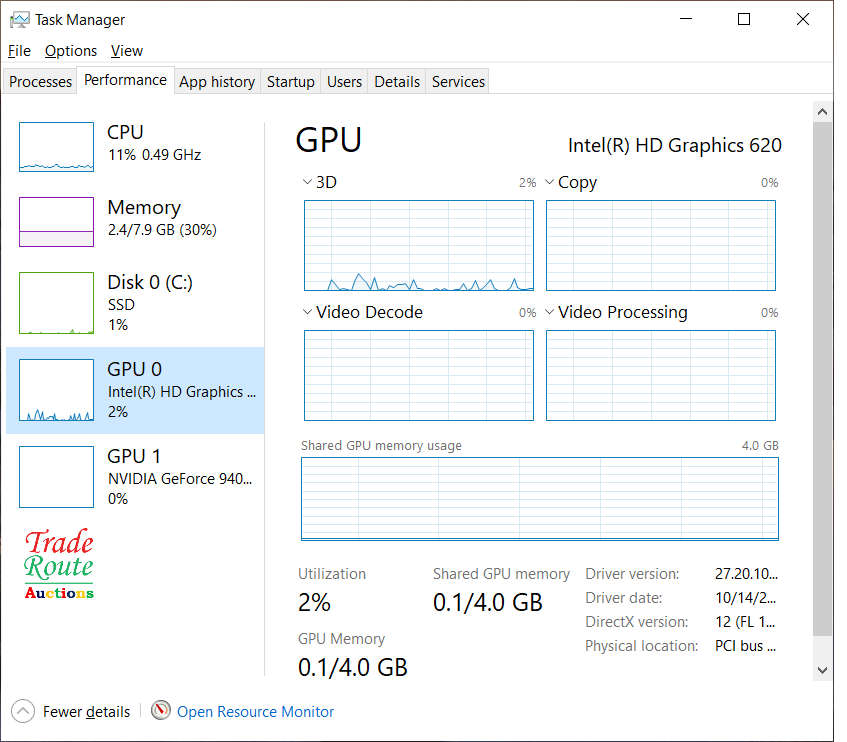Click the Shared GPU memory usage graph

540,499
